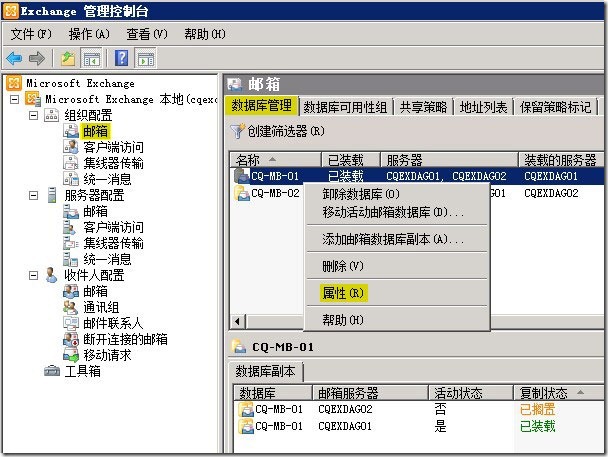Screen dimensions: 608x457
Task: Click the horizontal scrollbar left arrow
Action: [x=237, y=321]
